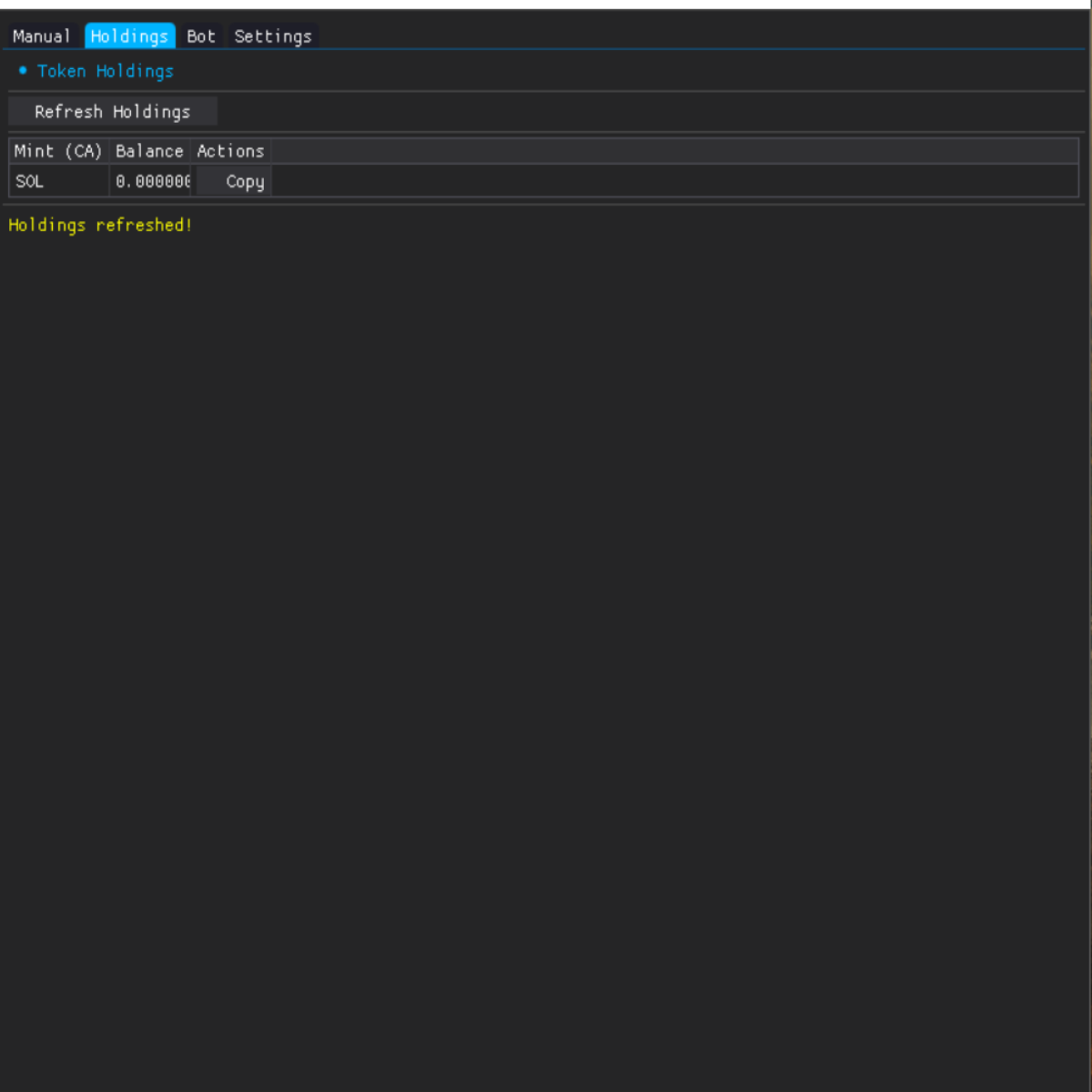Click the divider between Mint (CA) and Balance headers
The image size is (1092, 1092).
pyautogui.click(x=109, y=151)
